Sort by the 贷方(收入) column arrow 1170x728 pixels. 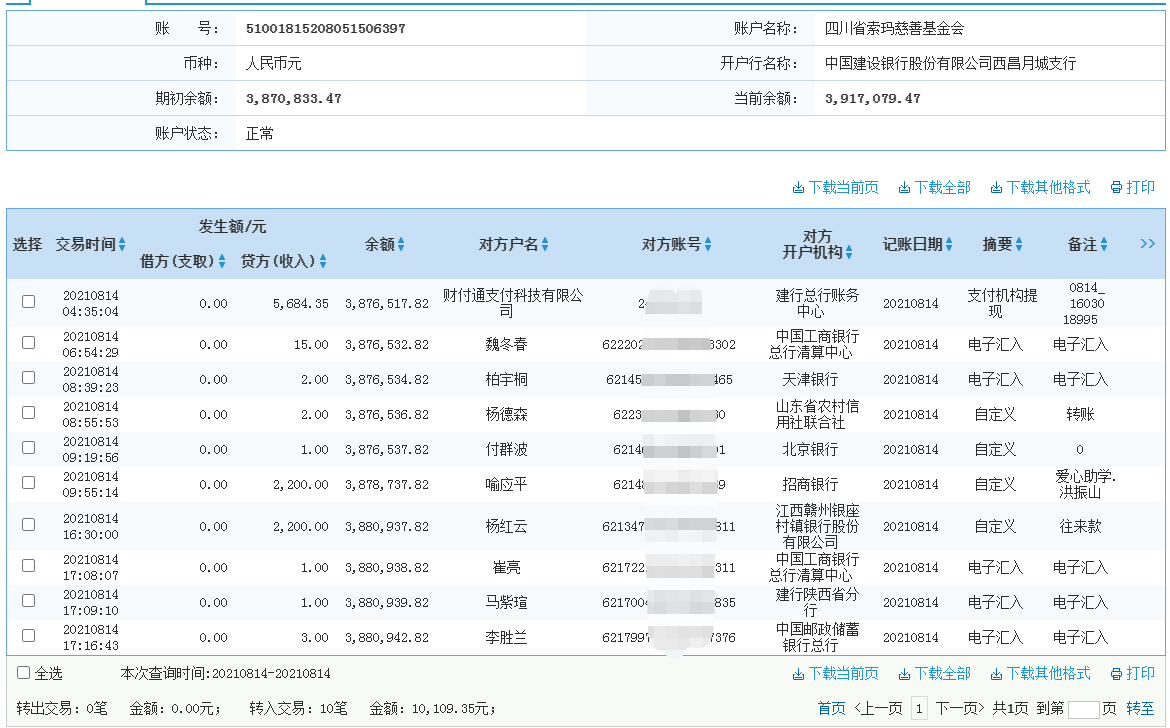coord(324,262)
